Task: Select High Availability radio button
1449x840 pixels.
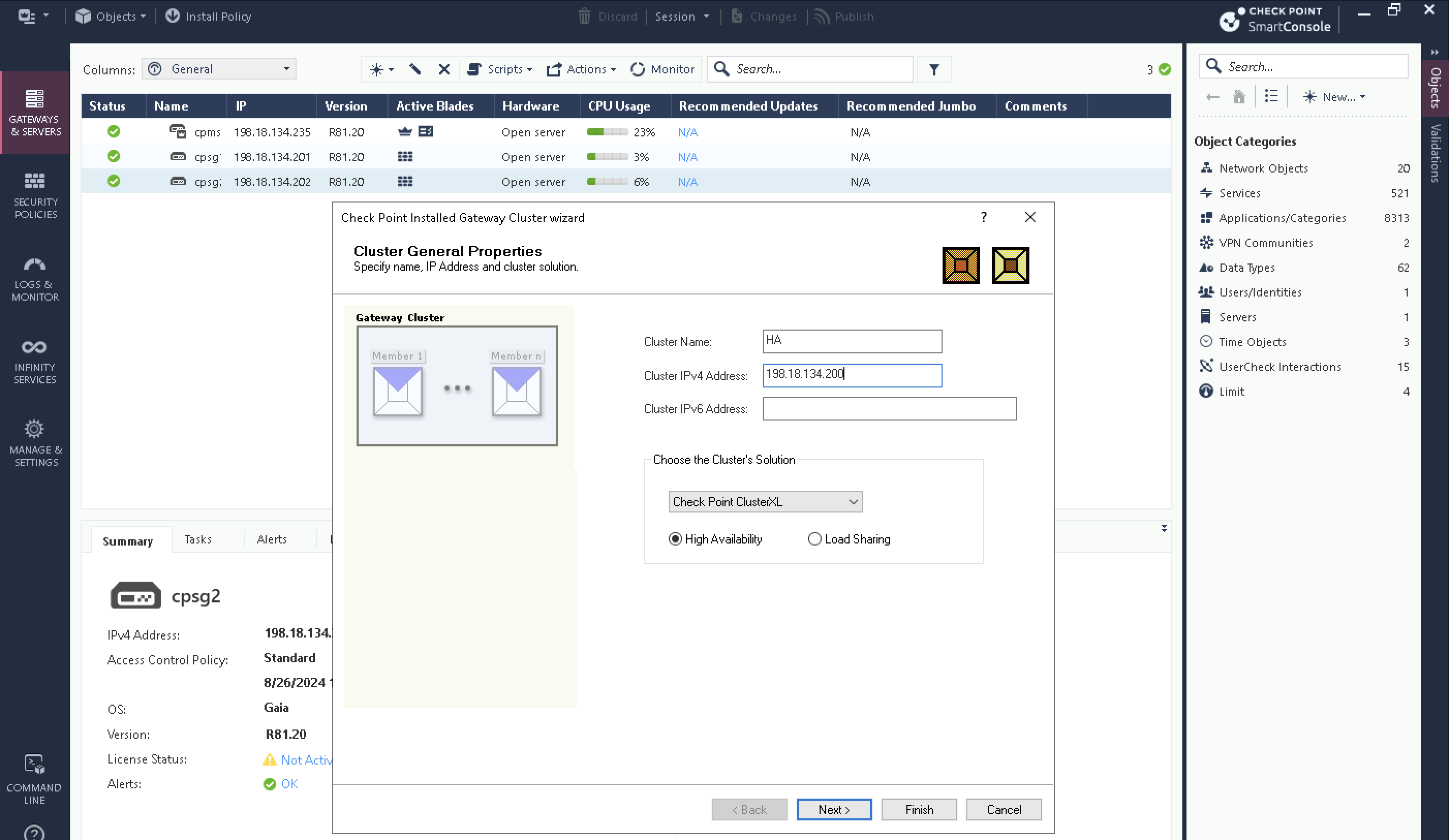Action: (x=675, y=539)
